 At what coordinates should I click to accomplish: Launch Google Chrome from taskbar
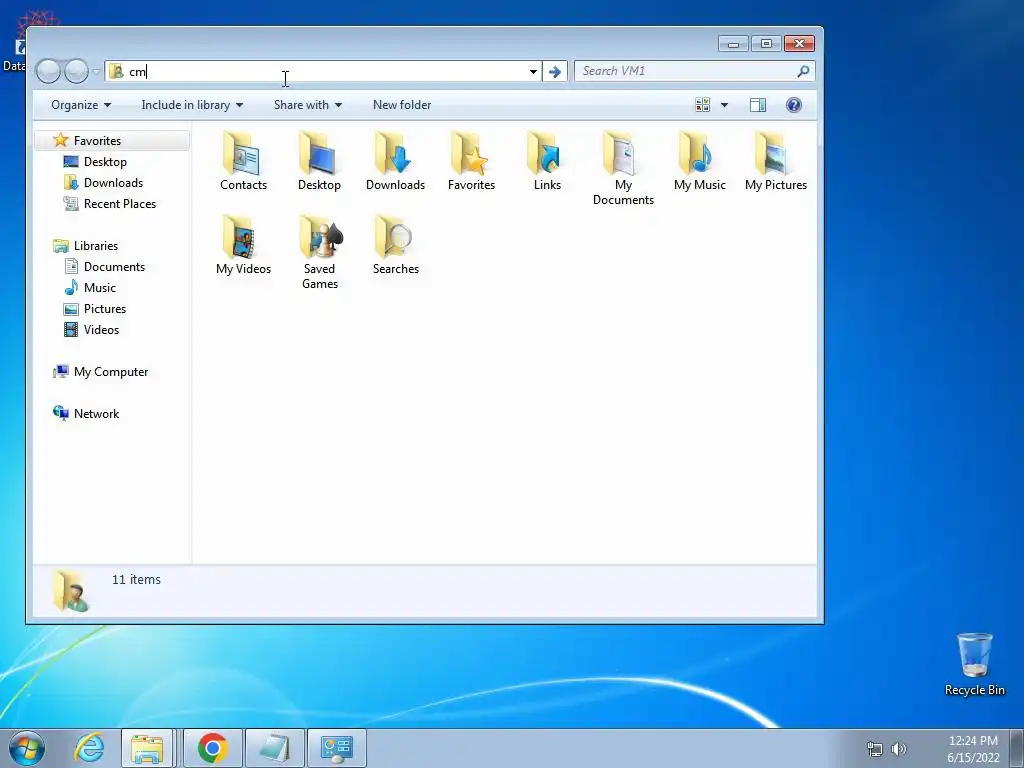pos(212,748)
